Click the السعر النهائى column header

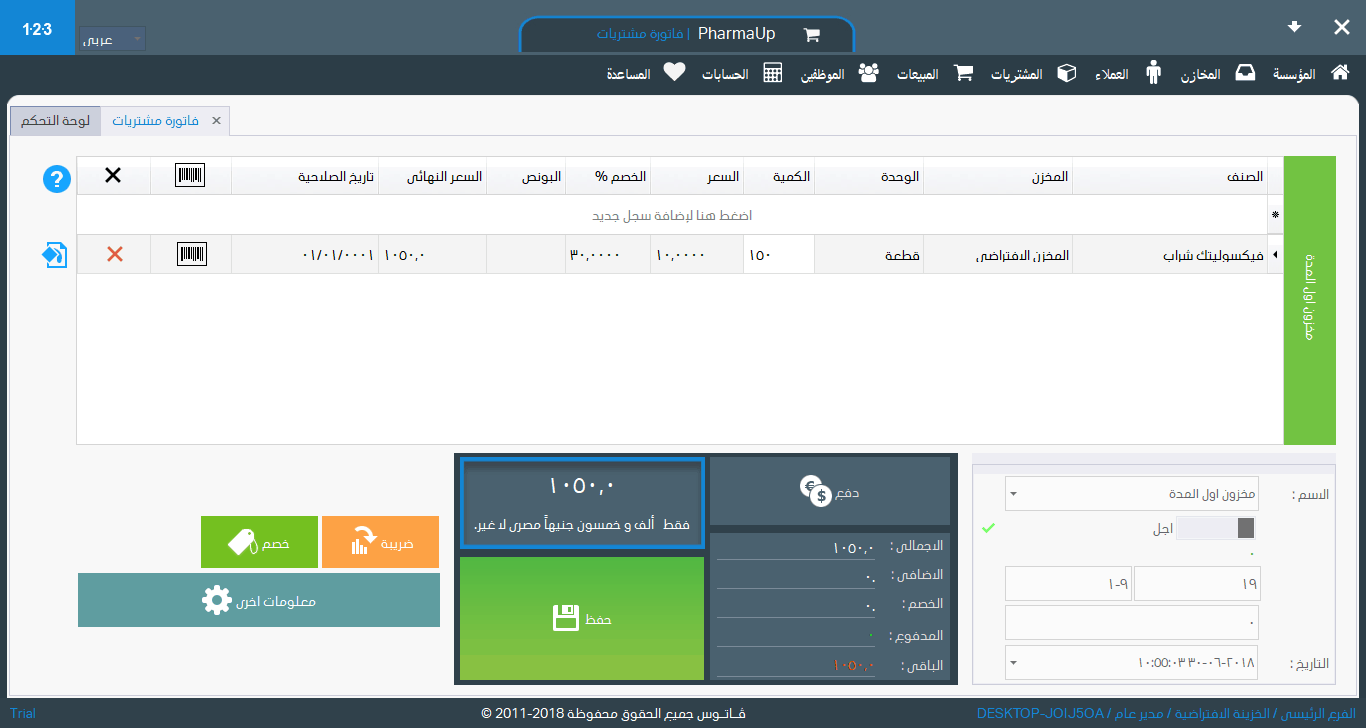tap(432, 176)
